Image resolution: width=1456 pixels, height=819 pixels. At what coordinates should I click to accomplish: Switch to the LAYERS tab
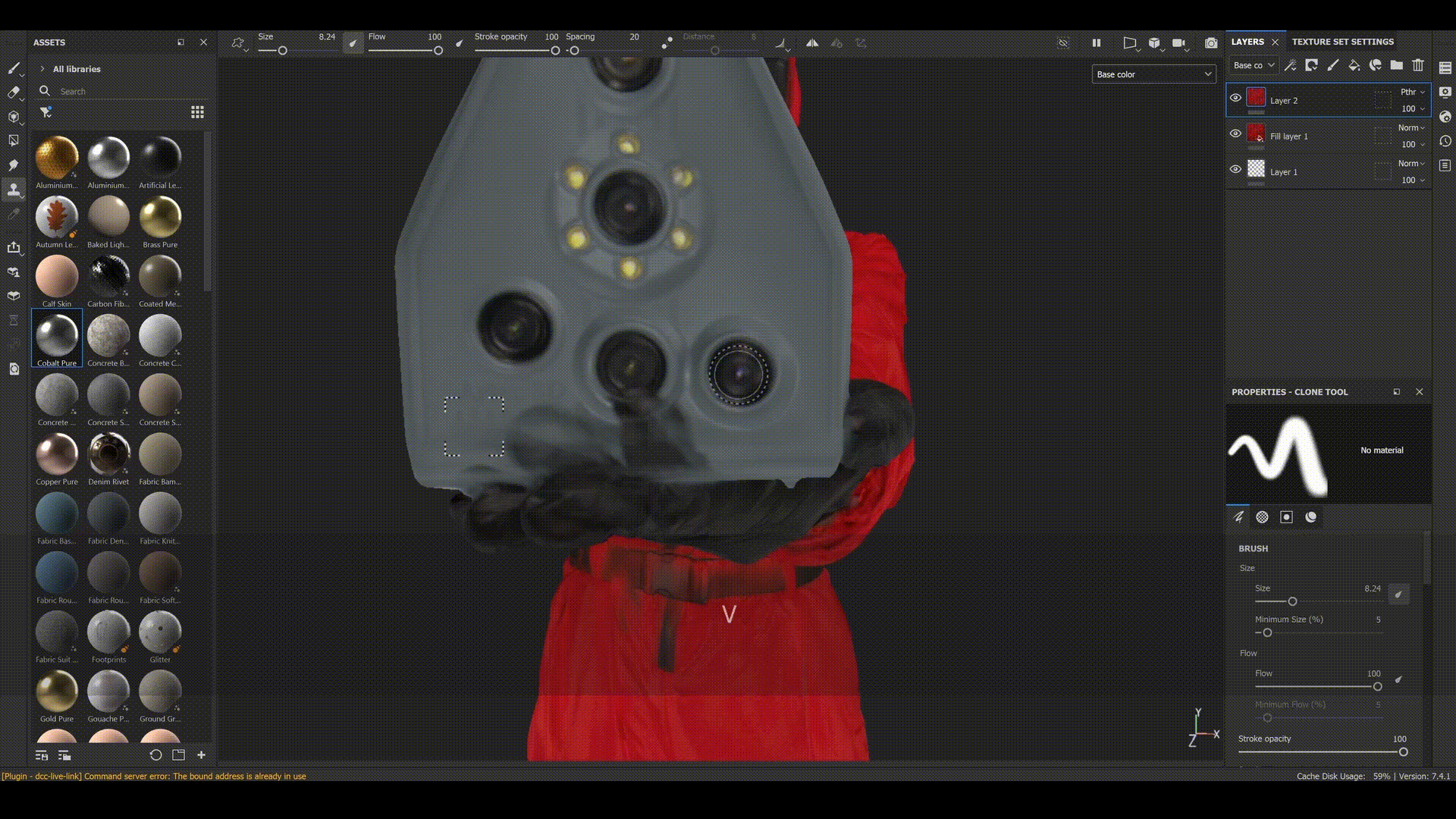point(1247,42)
